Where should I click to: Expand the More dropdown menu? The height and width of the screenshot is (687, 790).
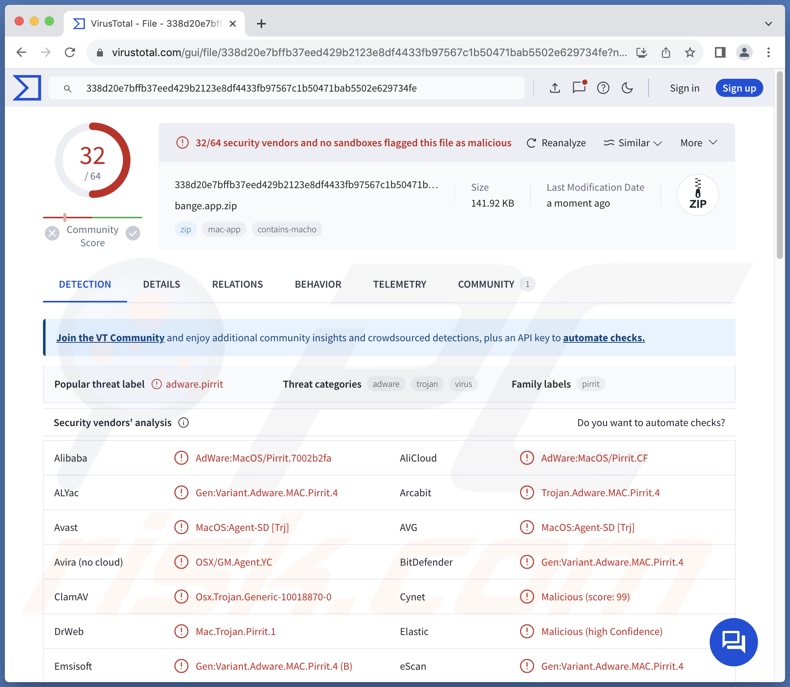[698, 143]
